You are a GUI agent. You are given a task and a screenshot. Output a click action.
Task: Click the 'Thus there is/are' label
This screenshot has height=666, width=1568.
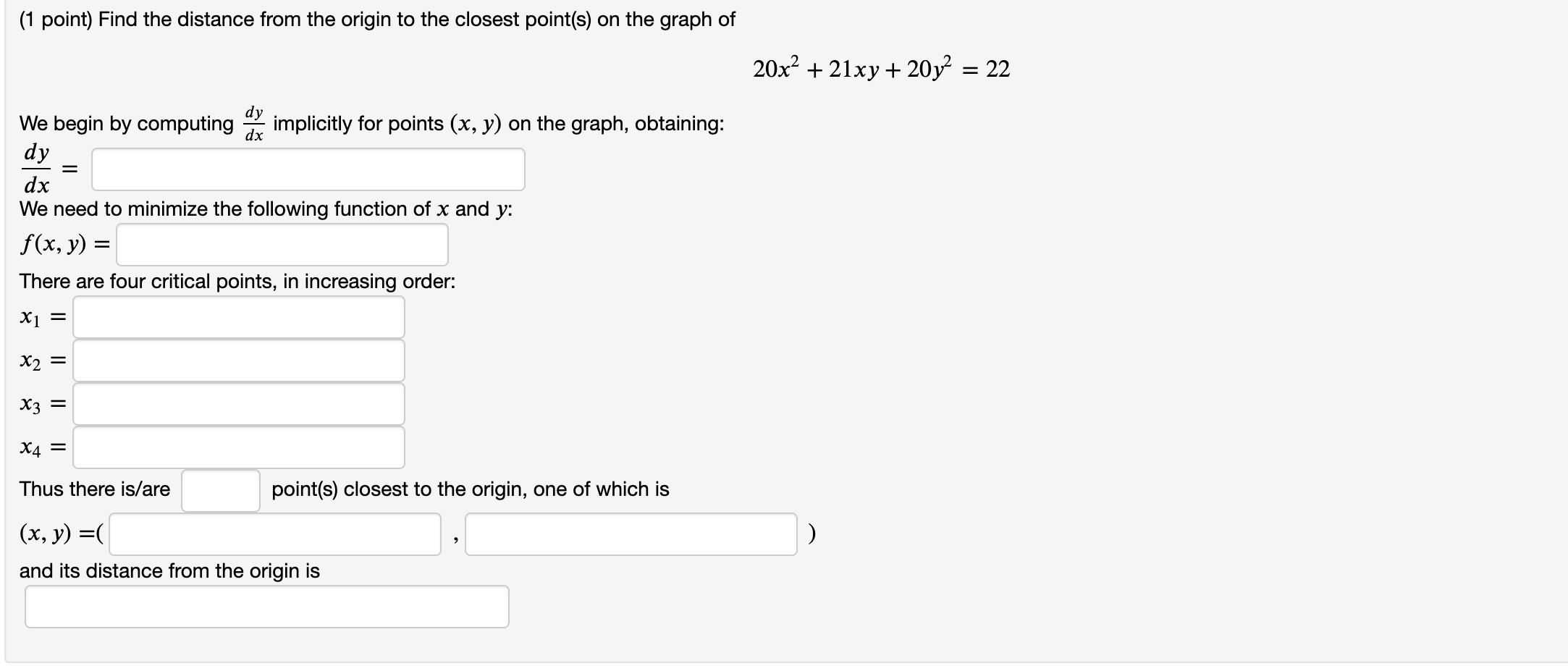click(94, 489)
